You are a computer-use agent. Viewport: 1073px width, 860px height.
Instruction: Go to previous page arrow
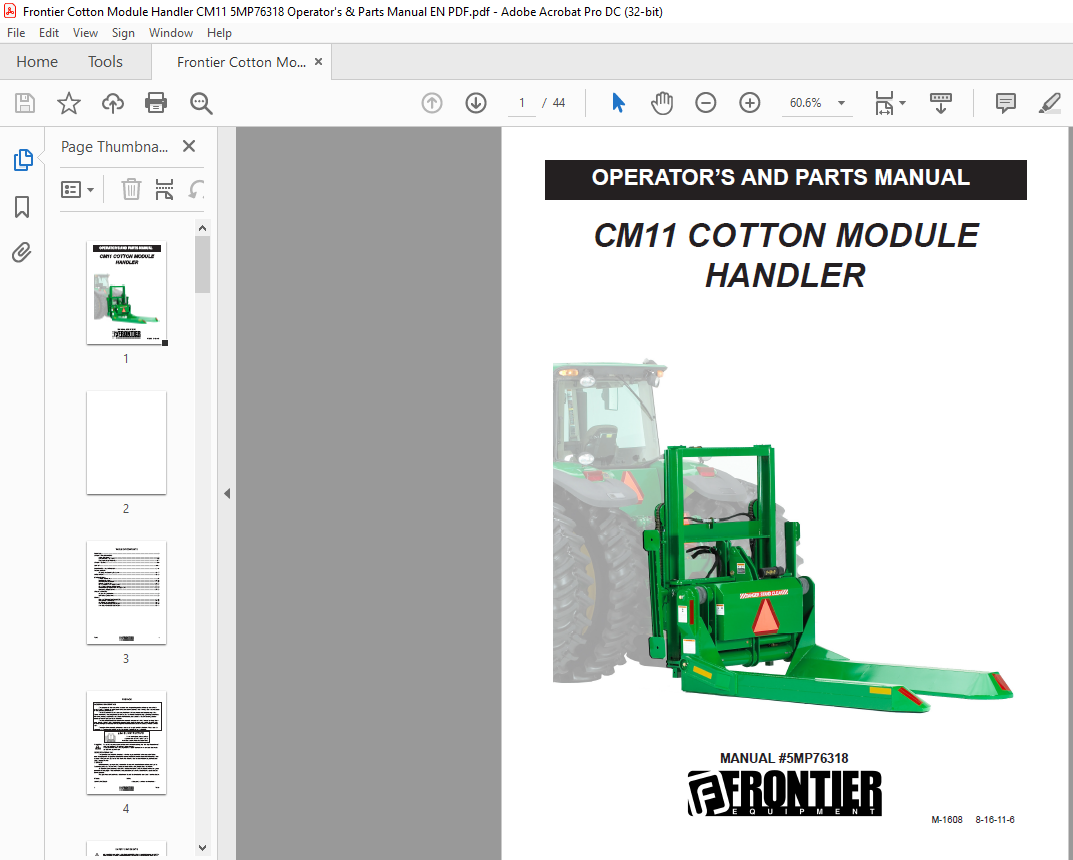pos(432,103)
